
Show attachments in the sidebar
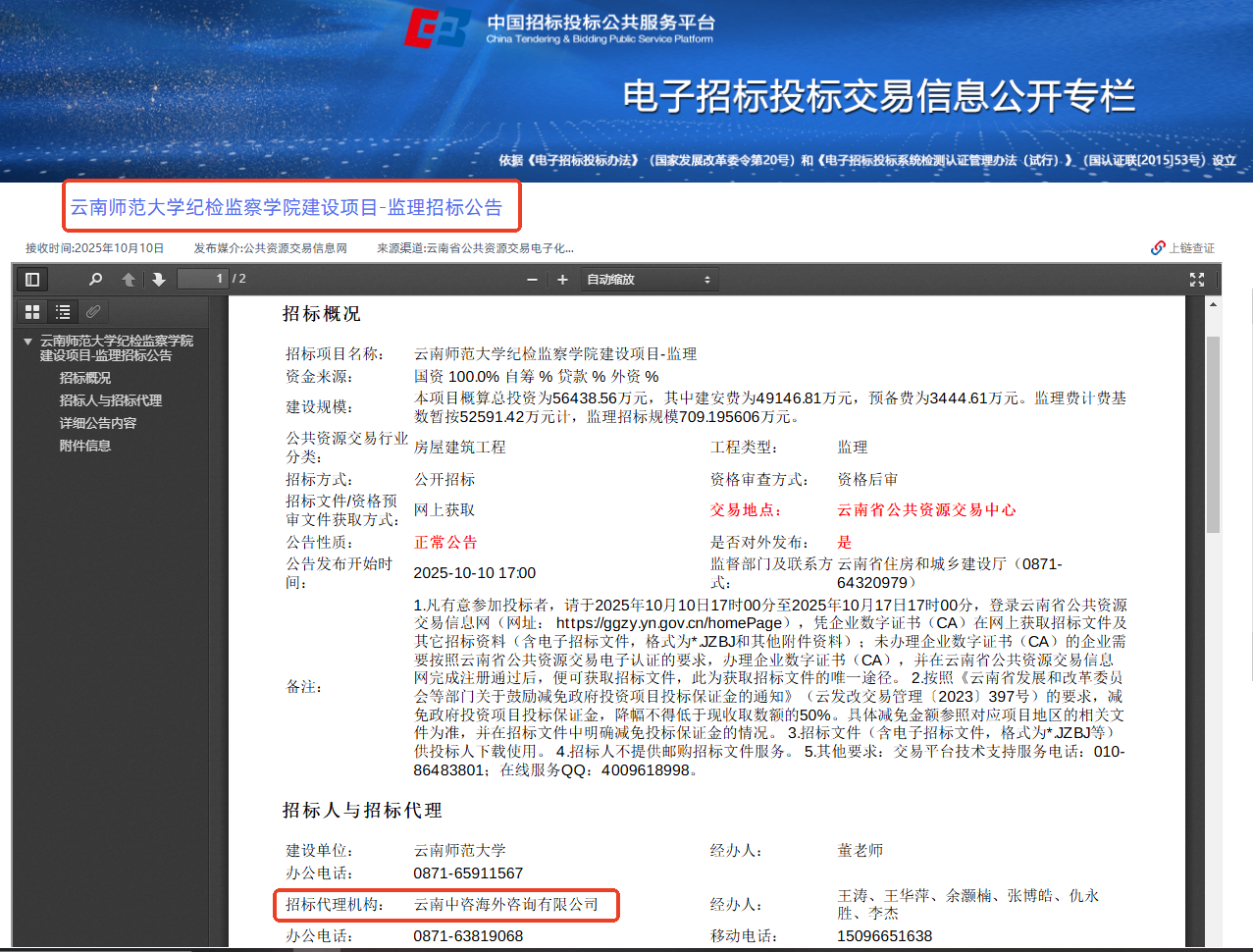click(93, 312)
